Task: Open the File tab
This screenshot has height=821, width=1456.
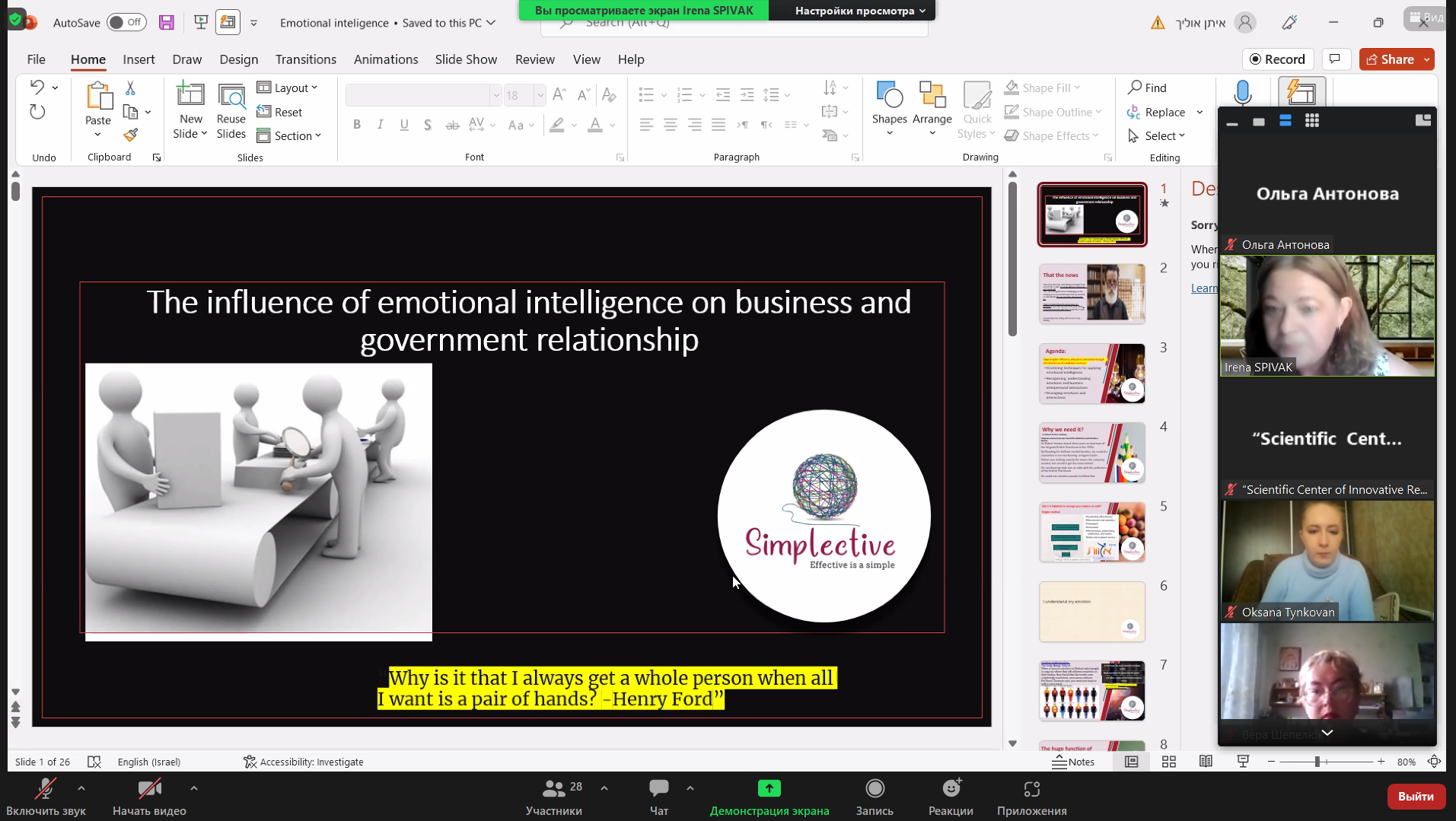Action: [36, 59]
